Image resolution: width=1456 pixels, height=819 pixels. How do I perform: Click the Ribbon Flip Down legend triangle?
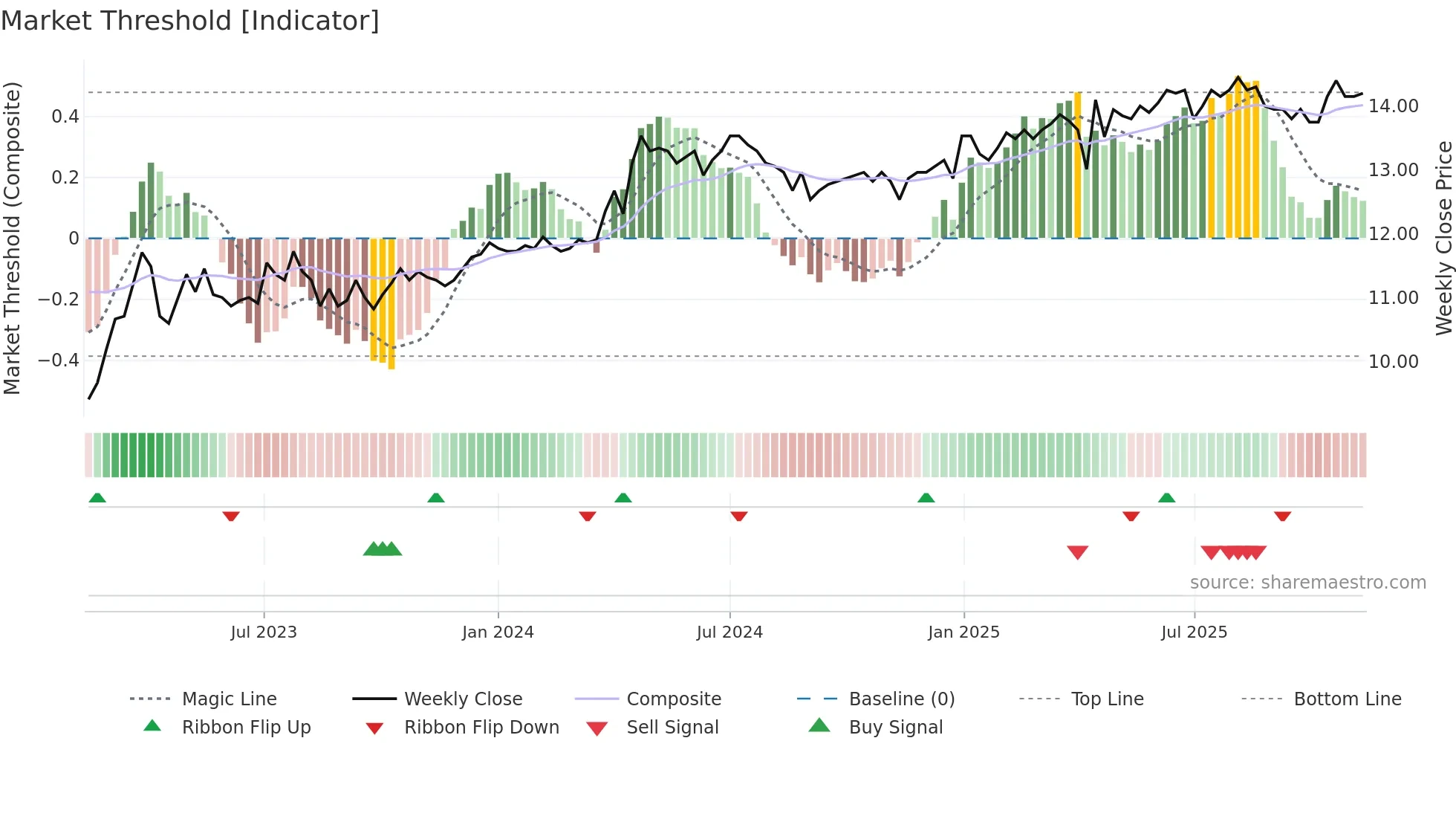(374, 728)
